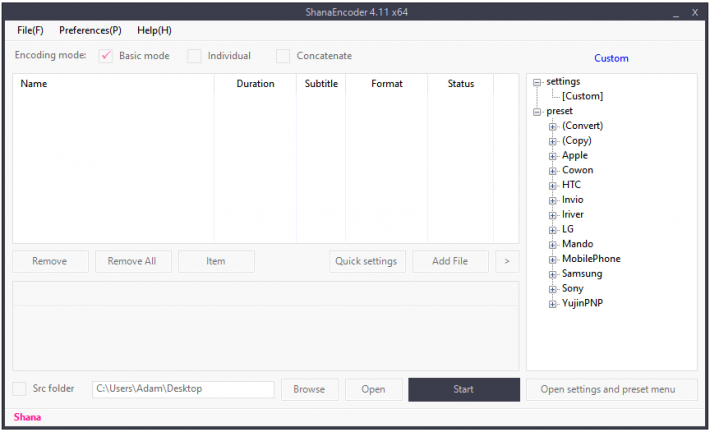Screen dimensions: 710x432
Task: Click the output path input field
Action: point(183,389)
